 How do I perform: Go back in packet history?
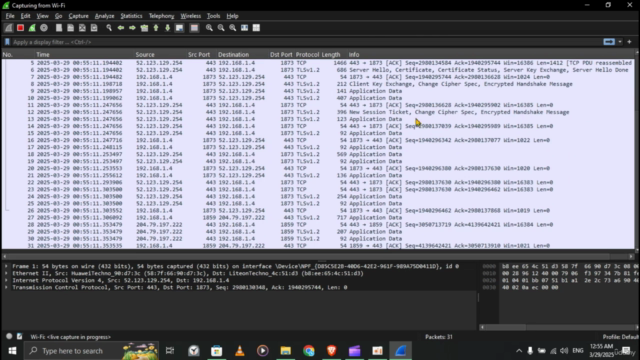pyautogui.click(x=121, y=28)
